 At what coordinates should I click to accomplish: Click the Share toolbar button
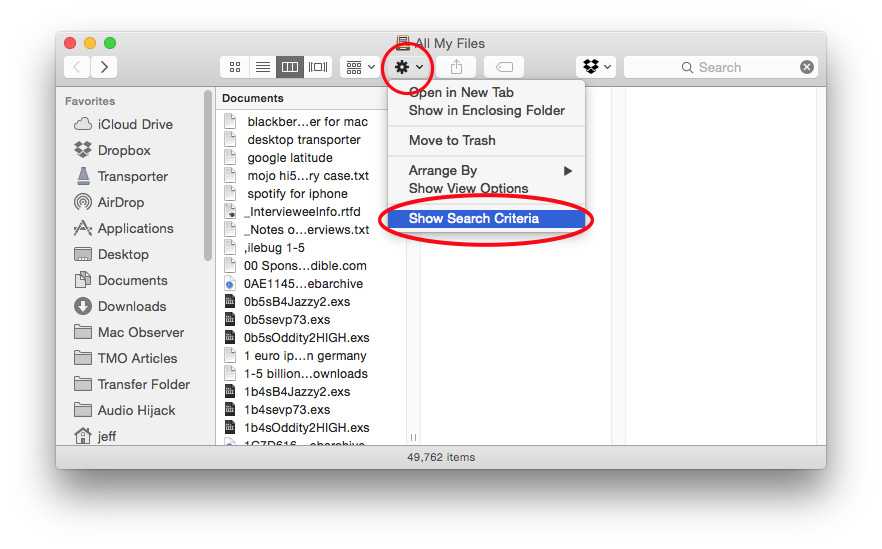456,68
